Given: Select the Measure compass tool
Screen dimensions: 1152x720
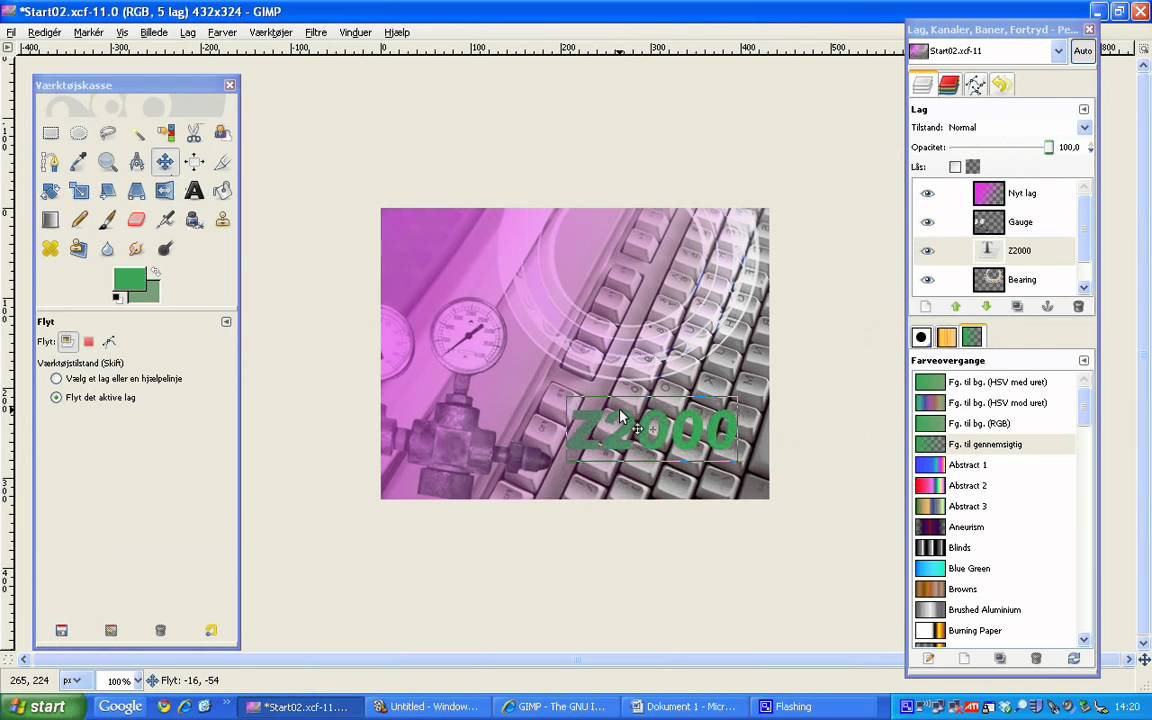Looking at the screenshot, I should tap(137, 162).
